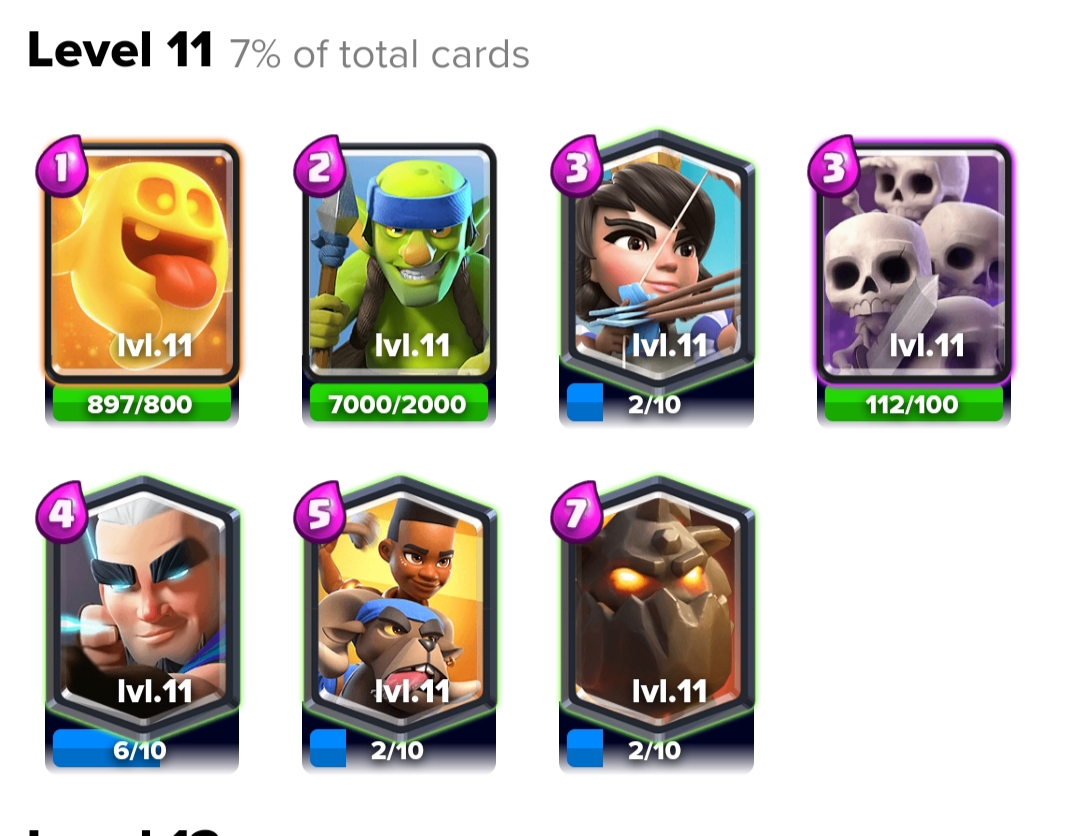Click the 897/800 progress bar
Image resolution: width=1080 pixels, height=836 pixels.
tap(141, 404)
